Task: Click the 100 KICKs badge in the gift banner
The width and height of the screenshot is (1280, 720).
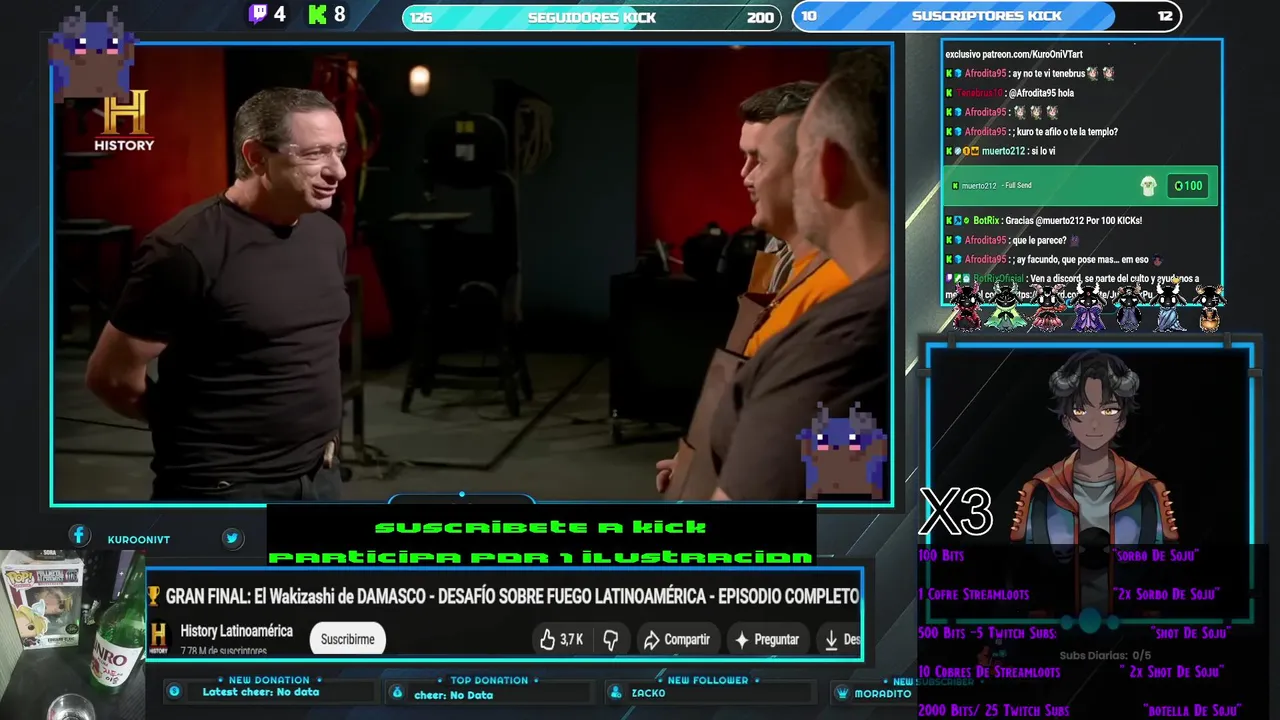Action: [1188, 185]
